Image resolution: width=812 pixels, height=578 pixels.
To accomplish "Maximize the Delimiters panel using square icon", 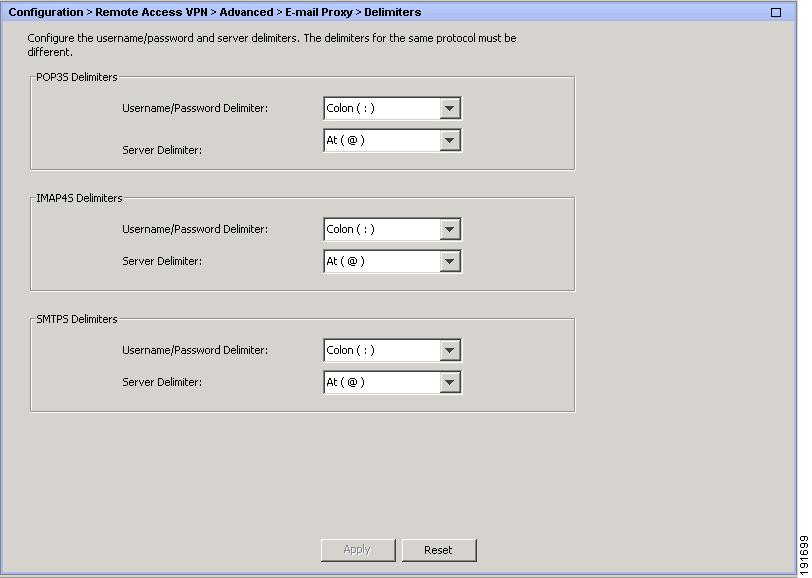I will [x=776, y=12].
